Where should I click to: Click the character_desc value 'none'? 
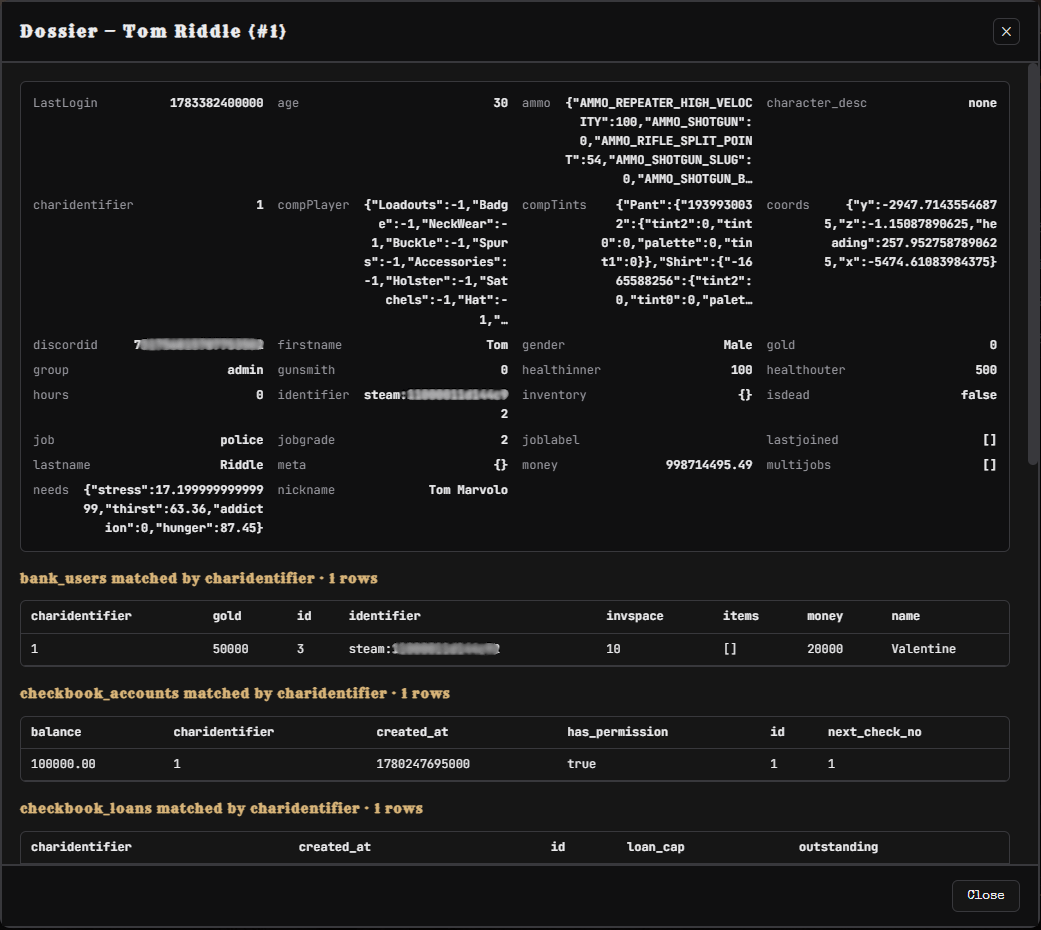coord(982,103)
